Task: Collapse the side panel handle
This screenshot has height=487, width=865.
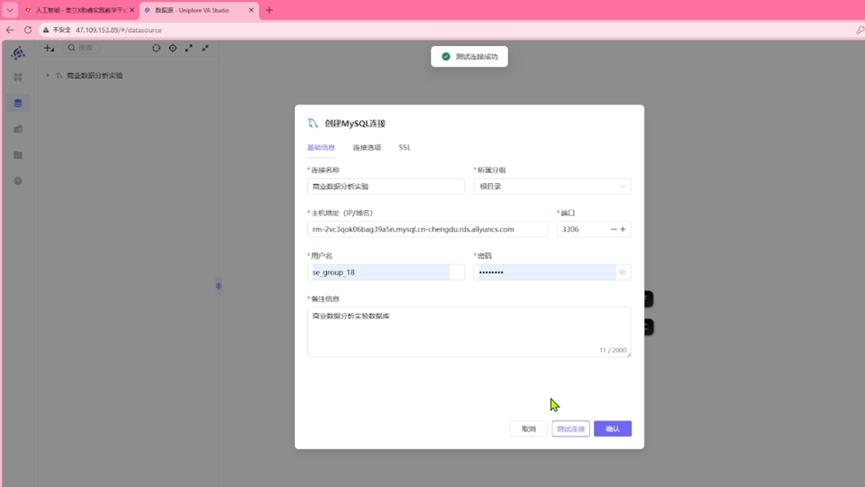Action: pyautogui.click(x=218, y=286)
